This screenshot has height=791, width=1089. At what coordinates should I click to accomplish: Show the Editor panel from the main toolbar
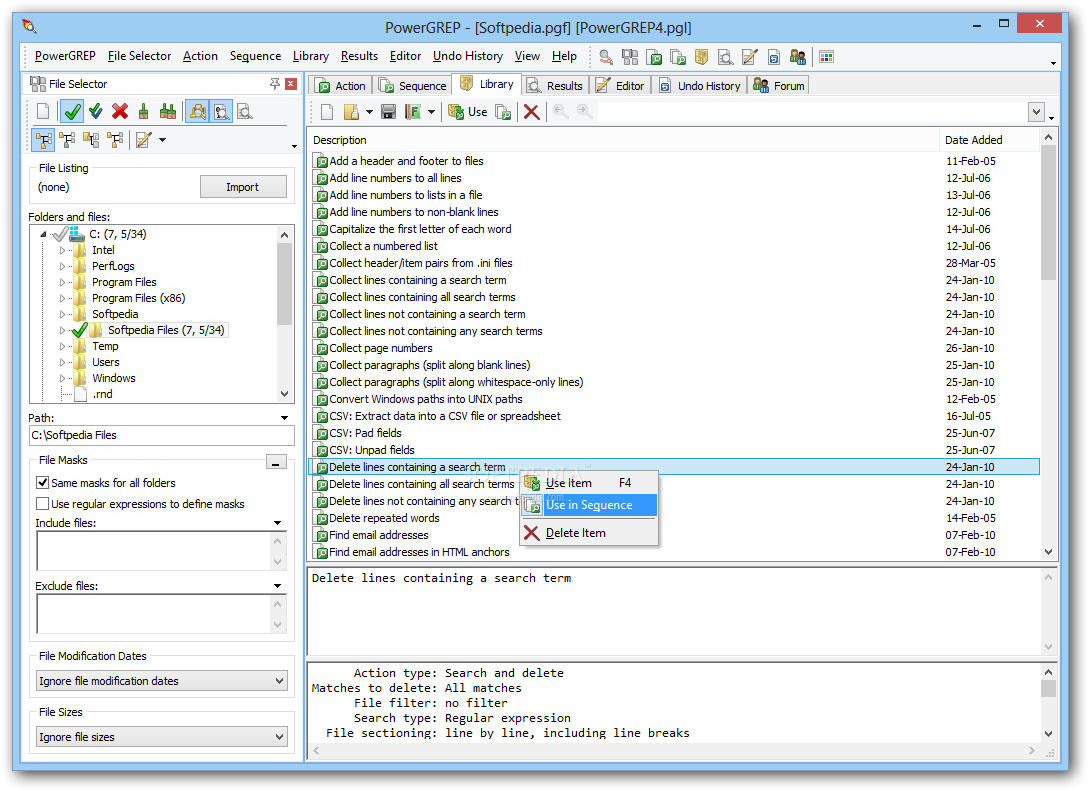(x=749, y=57)
